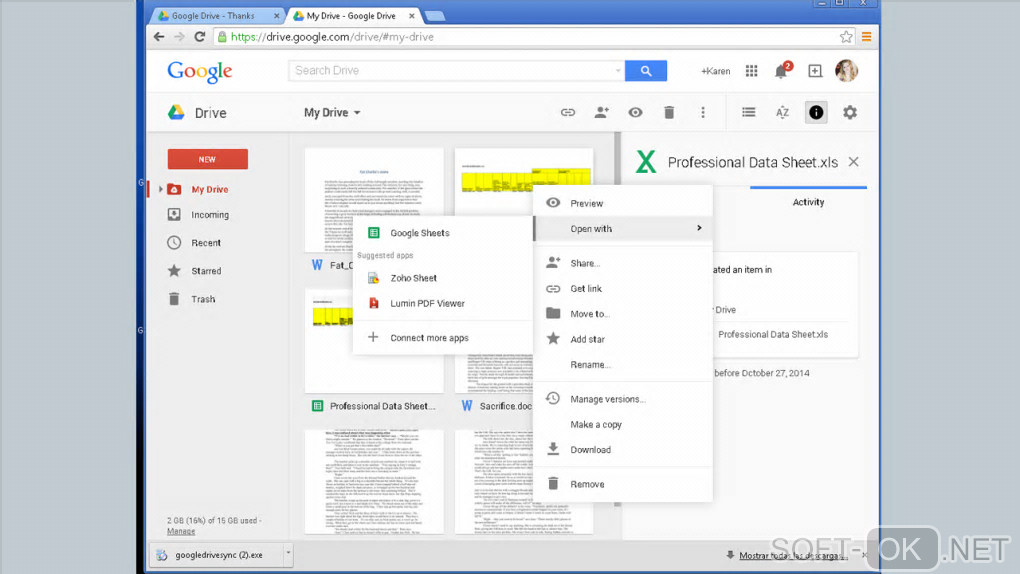This screenshot has height=574, width=1020.
Task: Open the notifications bell with badge
Action: click(x=783, y=70)
